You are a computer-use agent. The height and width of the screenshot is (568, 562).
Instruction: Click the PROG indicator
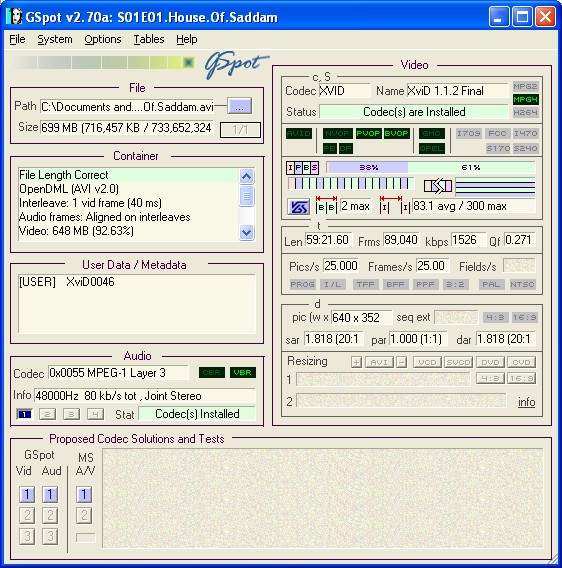click(x=303, y=284)
